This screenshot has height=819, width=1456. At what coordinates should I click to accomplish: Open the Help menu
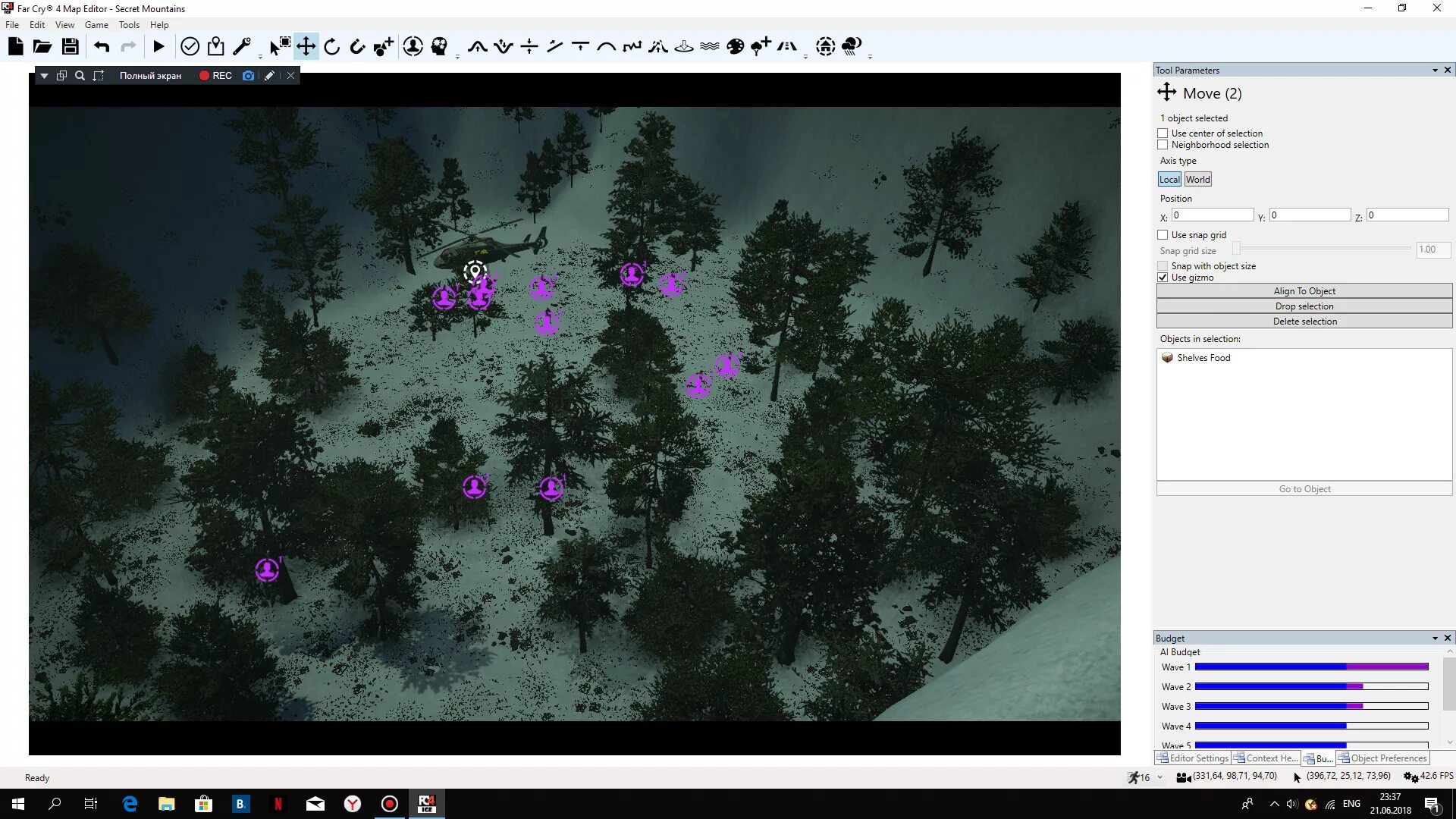159,25
